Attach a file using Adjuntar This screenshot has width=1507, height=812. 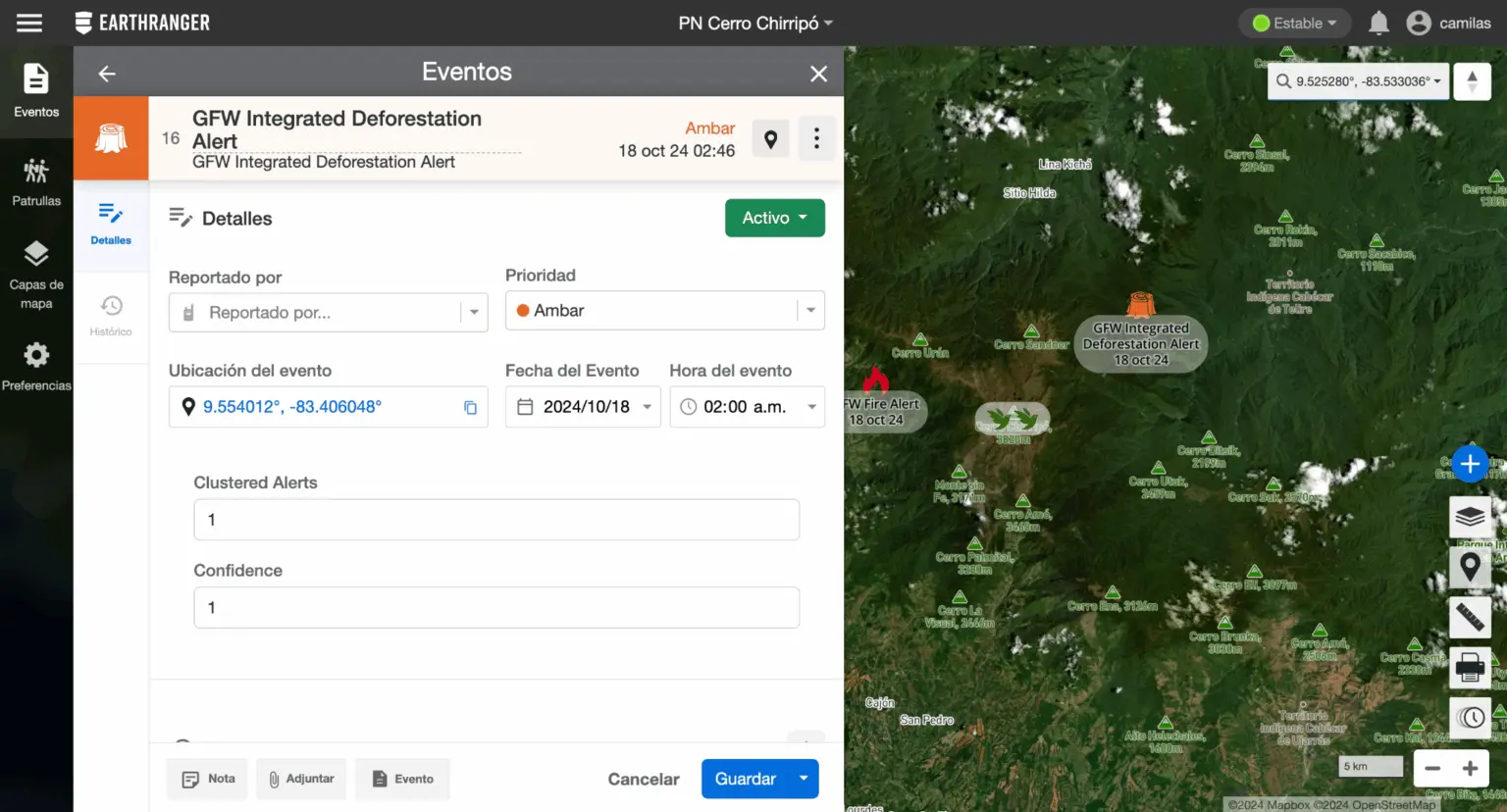pos(301,778)
